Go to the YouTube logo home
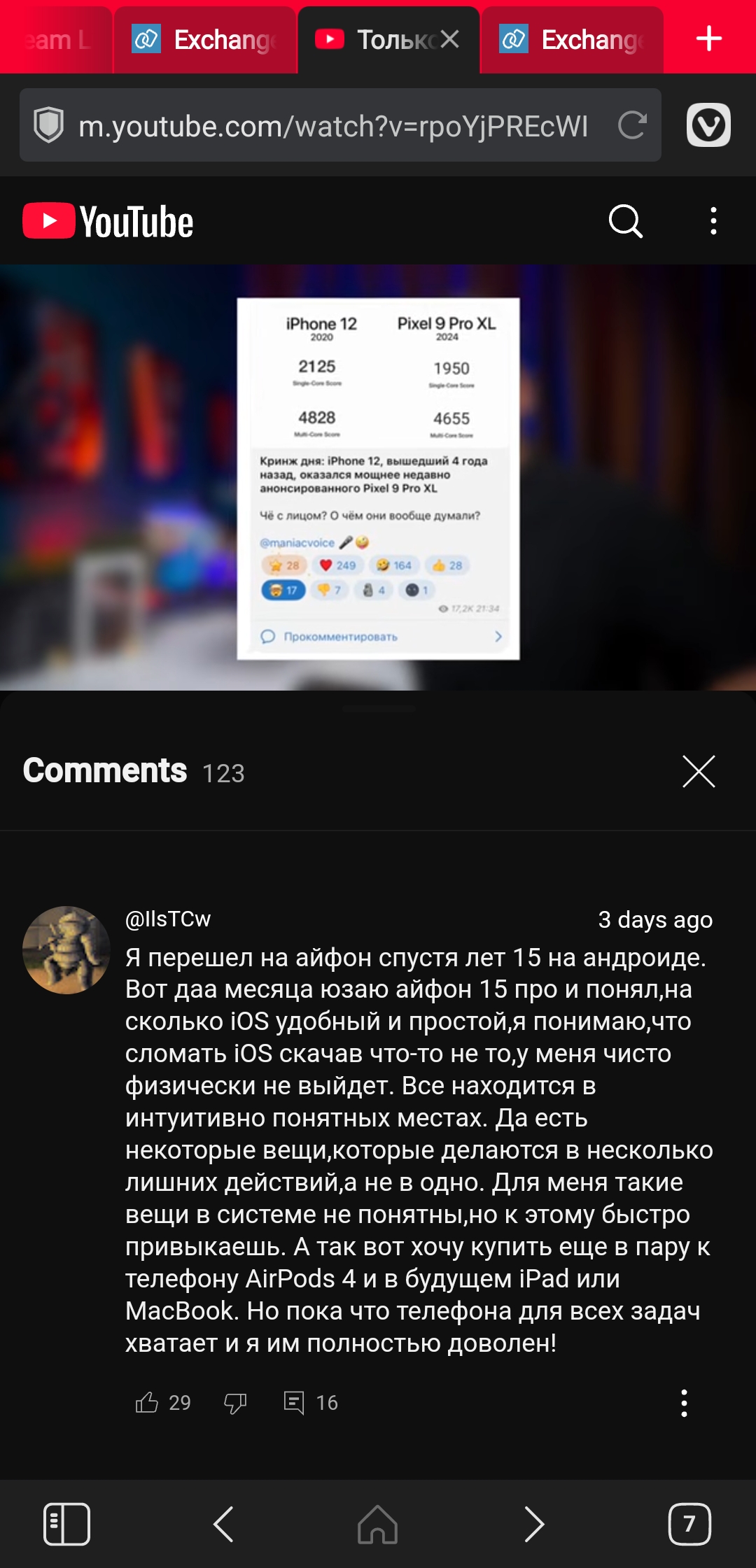Screen dimensions: 756x1568 tap(108, 221)
